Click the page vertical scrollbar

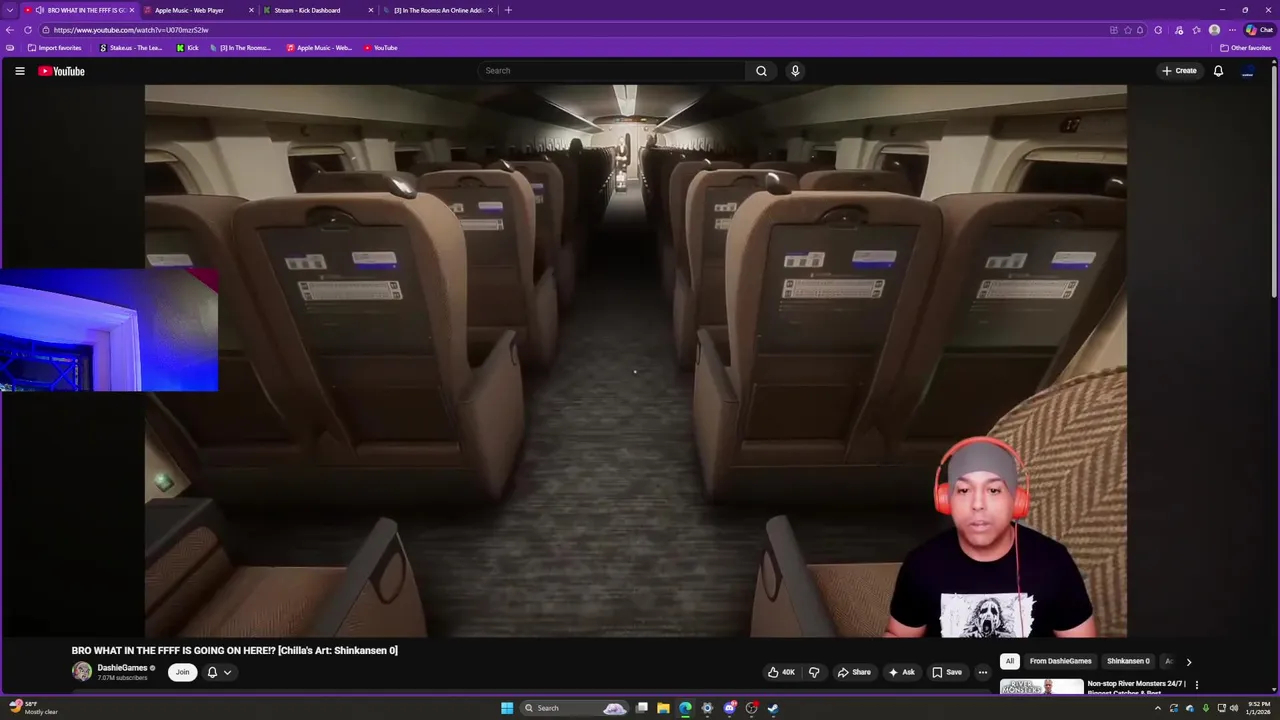click(1274, 180)
